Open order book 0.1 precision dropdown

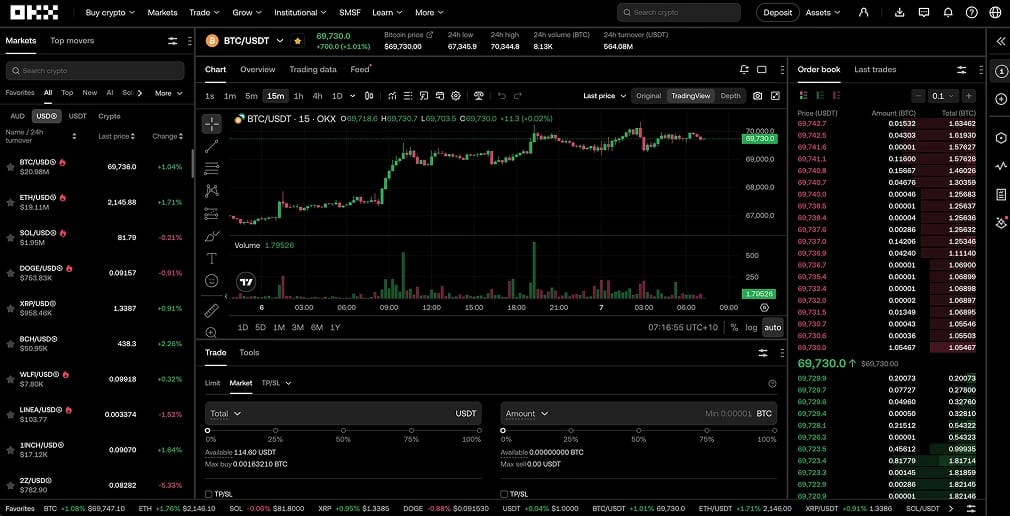pos(943,96)
